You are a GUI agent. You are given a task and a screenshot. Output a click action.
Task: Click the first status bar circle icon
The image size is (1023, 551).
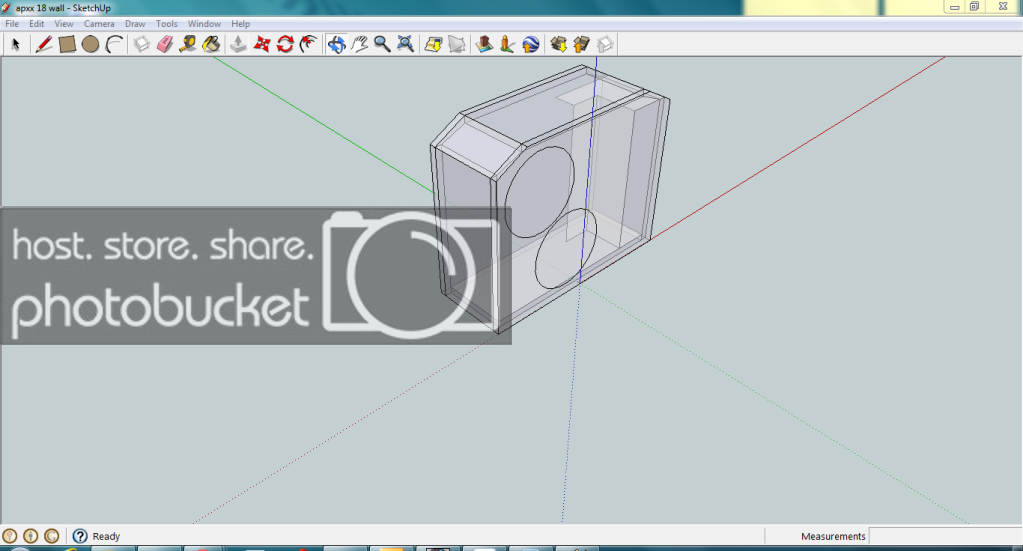[x=10, y=536]
